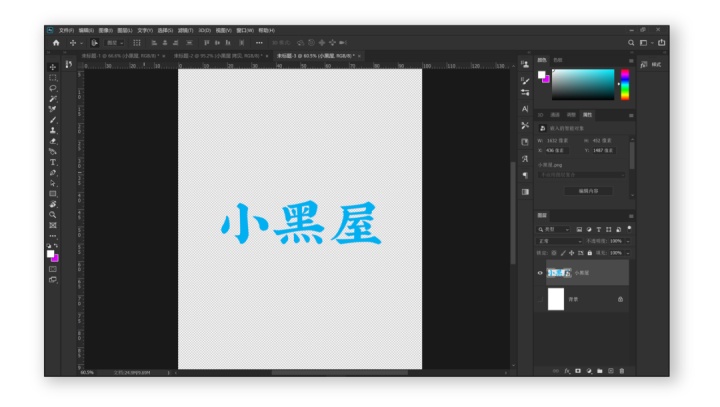Viewport: 720px width, 407px height.
Task: Open the 文件 (File) menu
Action: click(66, 30)
